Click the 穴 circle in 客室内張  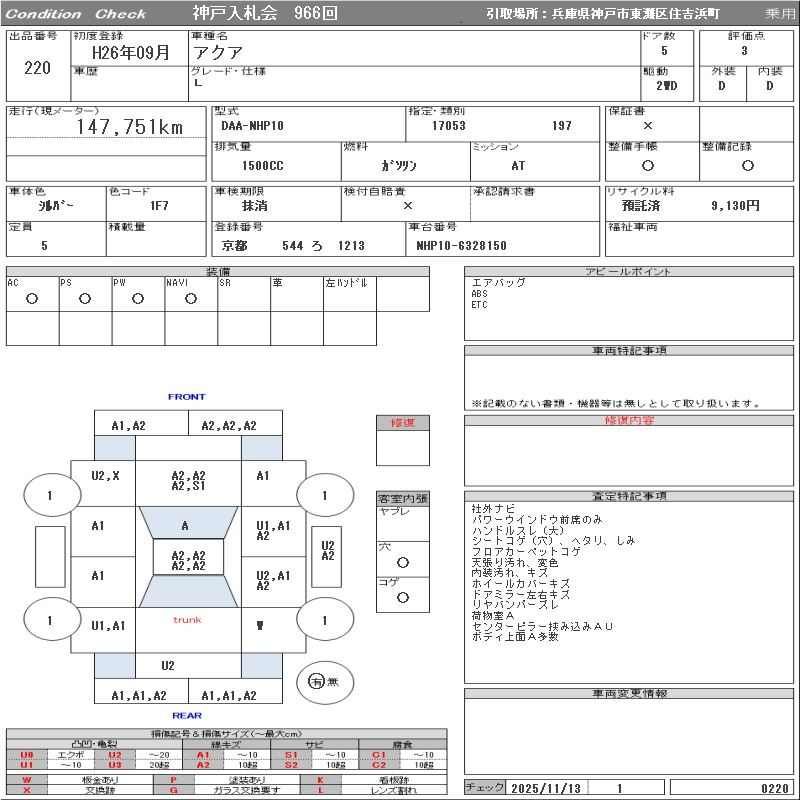click(x=403, y=563)
